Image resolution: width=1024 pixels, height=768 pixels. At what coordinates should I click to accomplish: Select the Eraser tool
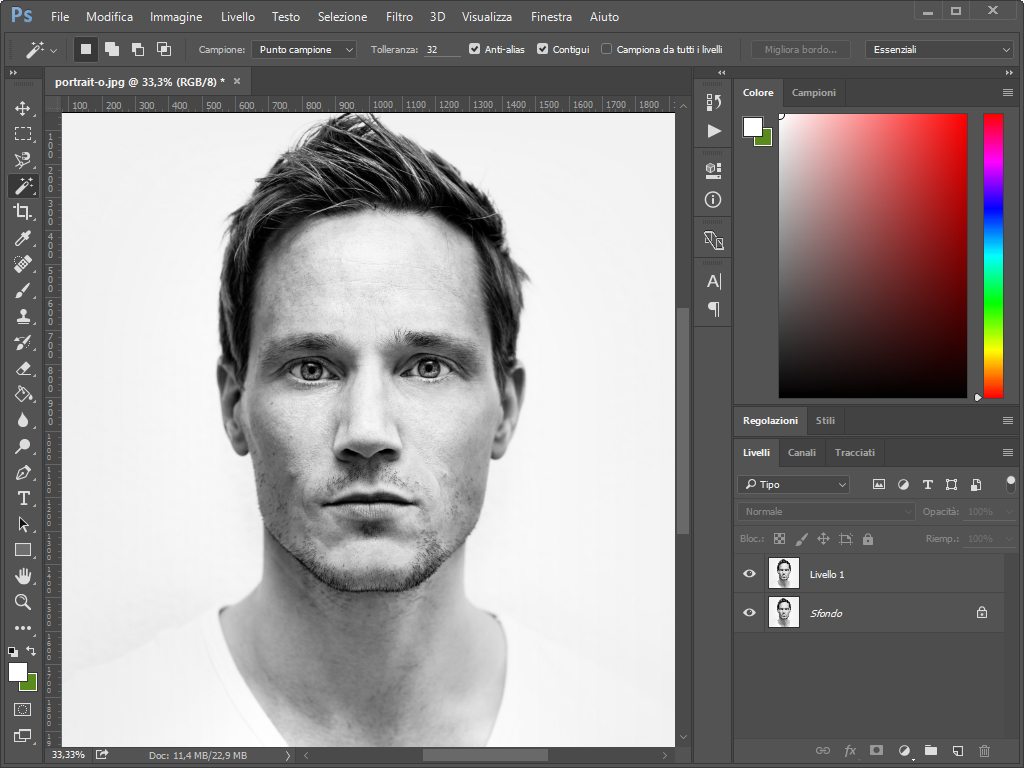tap(22, 368)
